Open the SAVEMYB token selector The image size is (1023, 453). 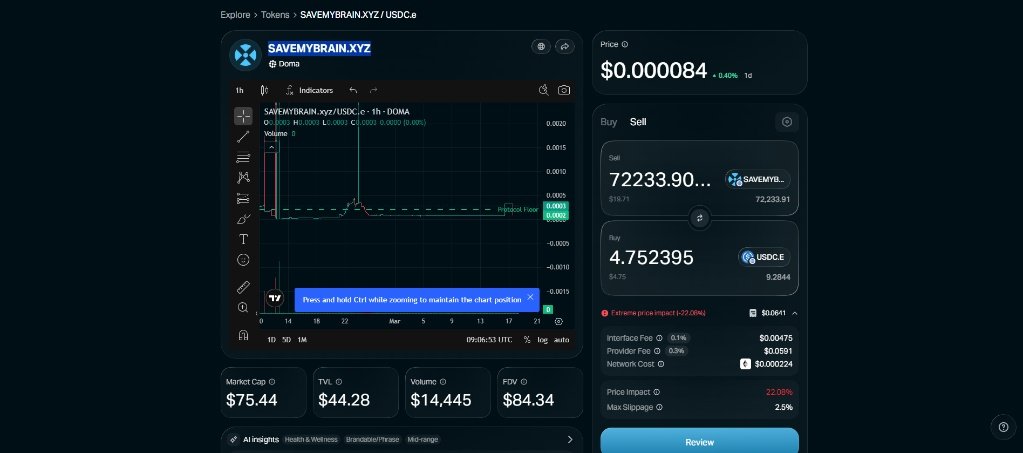(757, 179)
